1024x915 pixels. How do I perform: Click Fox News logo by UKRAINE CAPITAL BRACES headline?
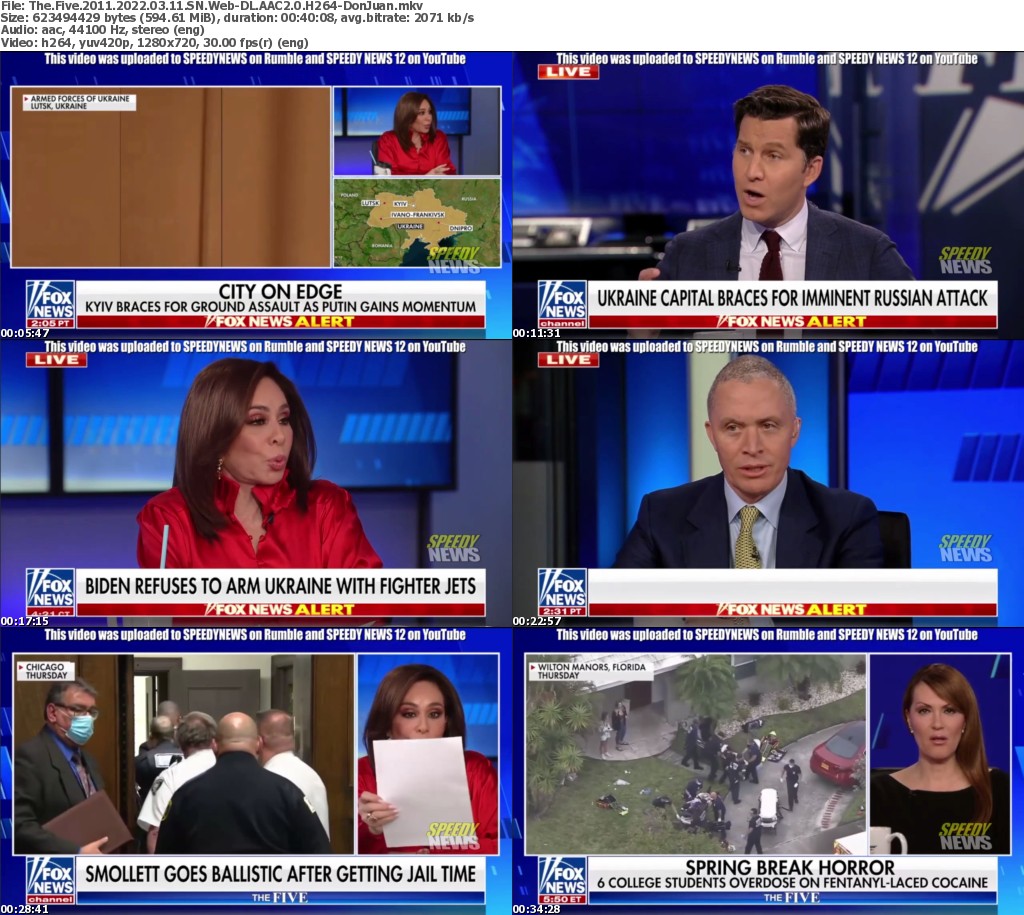pyautogui.click(x=562, y=304)
